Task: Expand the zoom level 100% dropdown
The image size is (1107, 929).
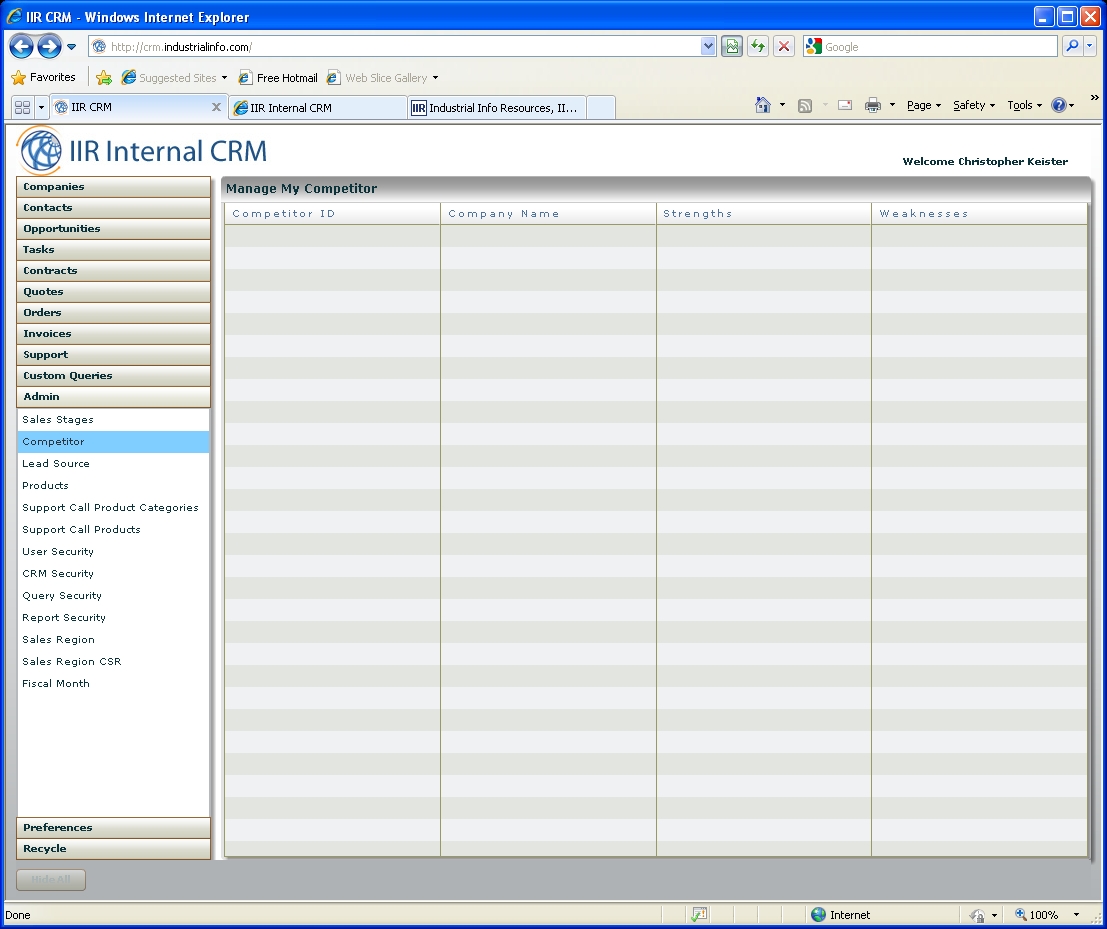Action: tap(1076, 914)
